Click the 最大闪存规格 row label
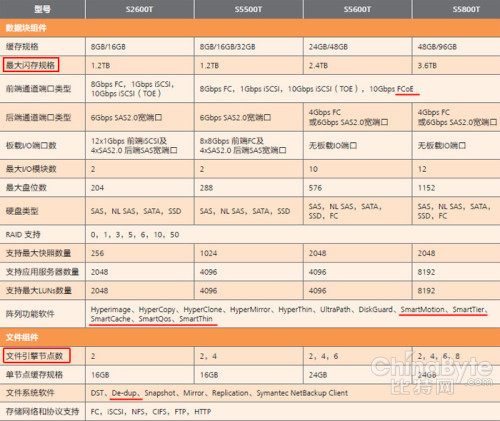The image size is (500, 421). click(30, 65)
